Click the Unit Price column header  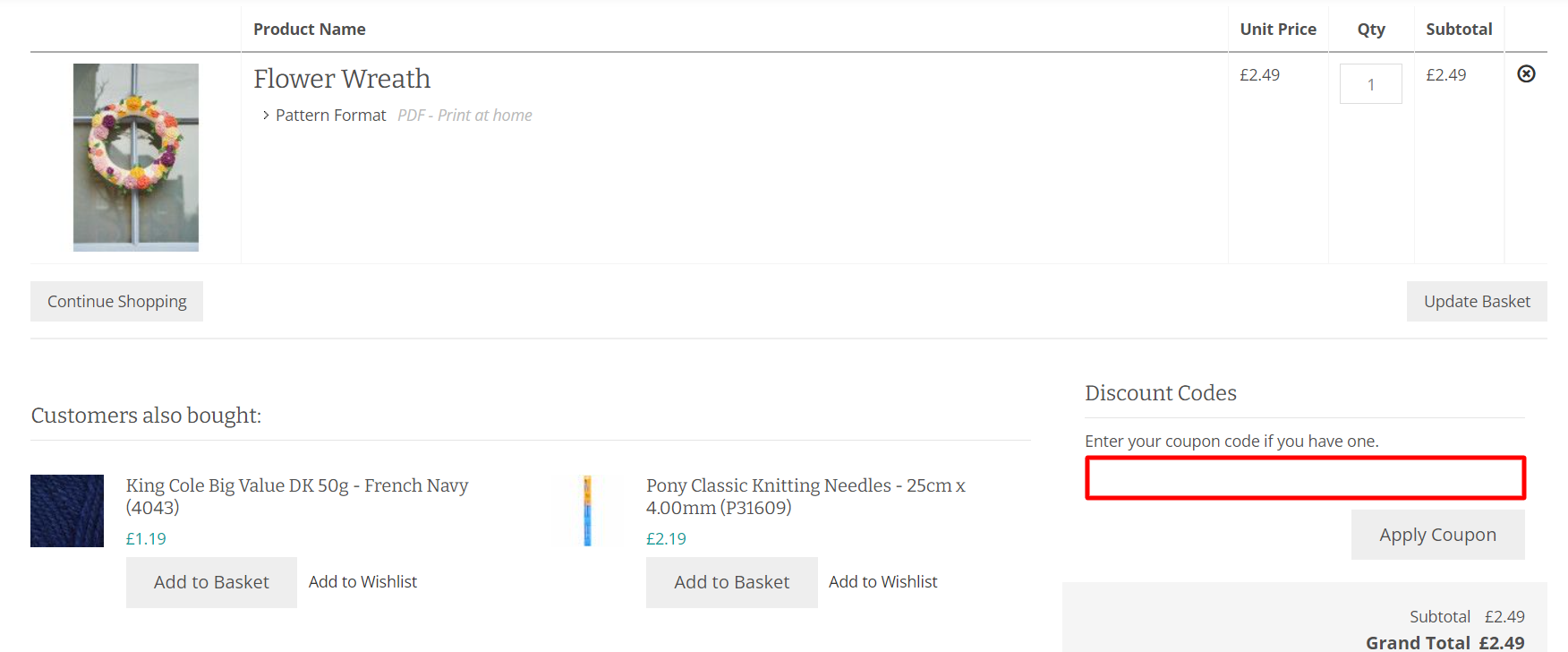point(1278,29)
